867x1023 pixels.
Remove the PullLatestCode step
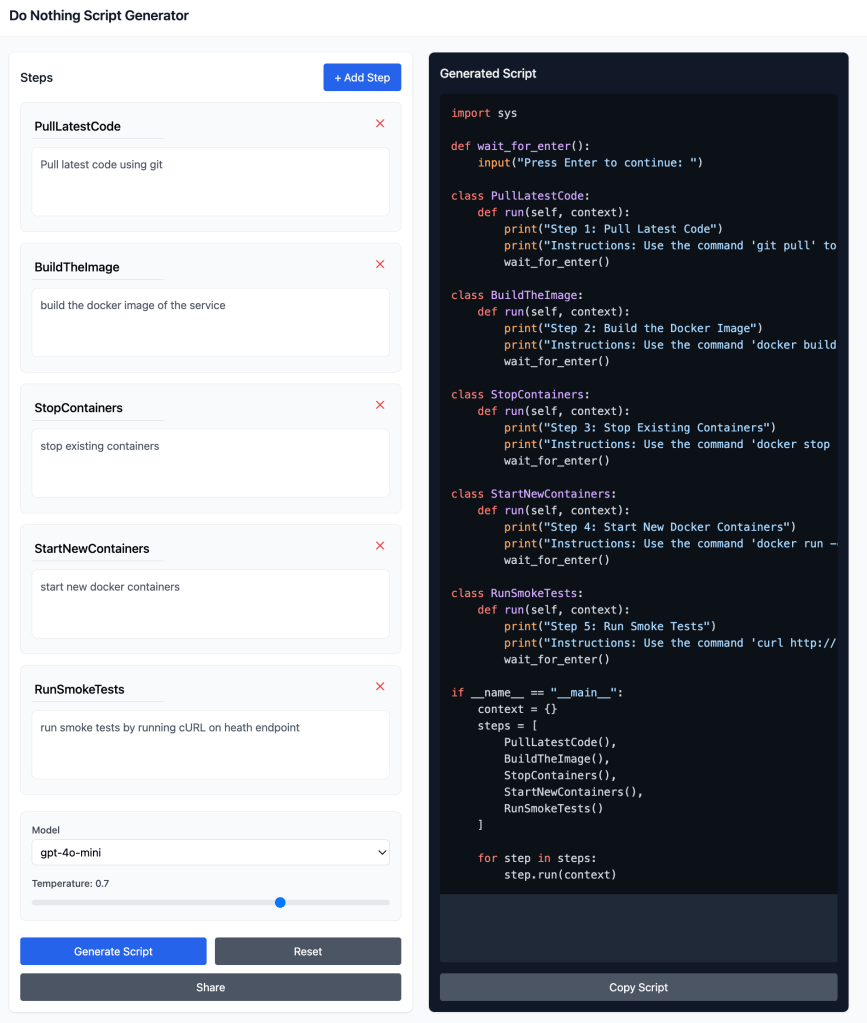tap(379, 124)
